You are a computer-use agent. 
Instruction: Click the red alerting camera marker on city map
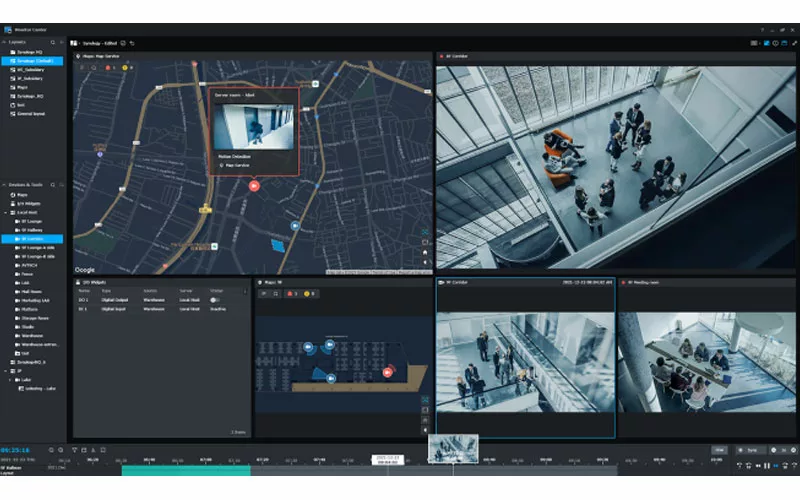(254, 186)
